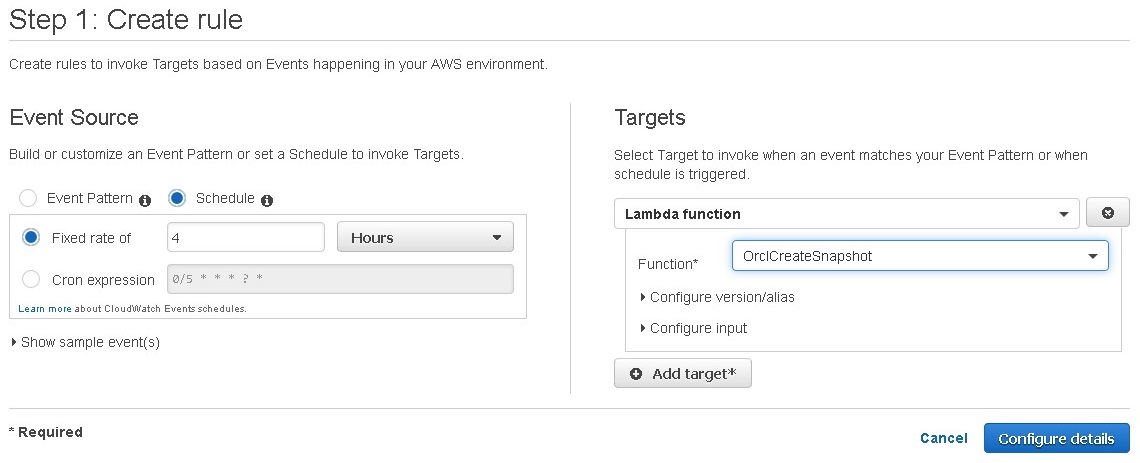Click the Cron expression text field
The width and height of the screenshot is (1140, 463).
340,279
